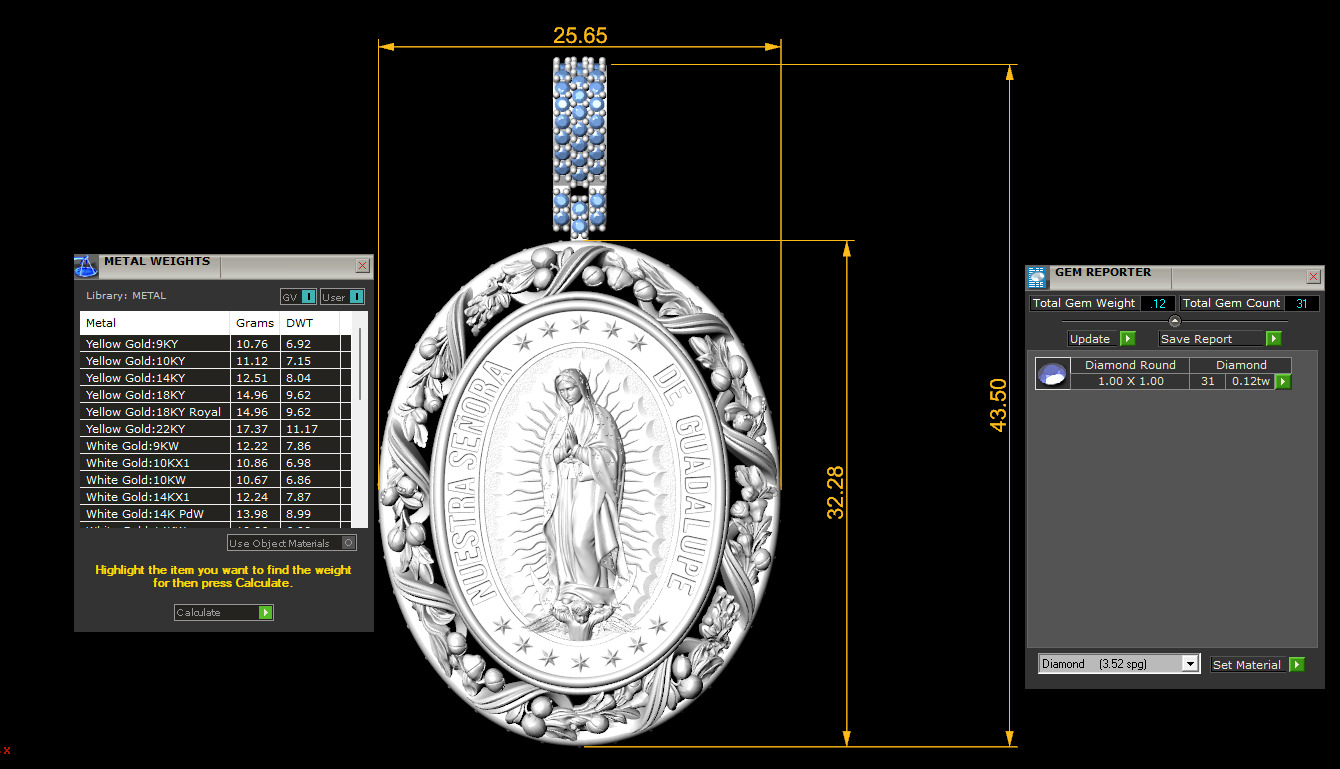This screenshot has height=769, width=1340.
Task: Click the 32.28 height dimension label
Action: click(836, 492)
